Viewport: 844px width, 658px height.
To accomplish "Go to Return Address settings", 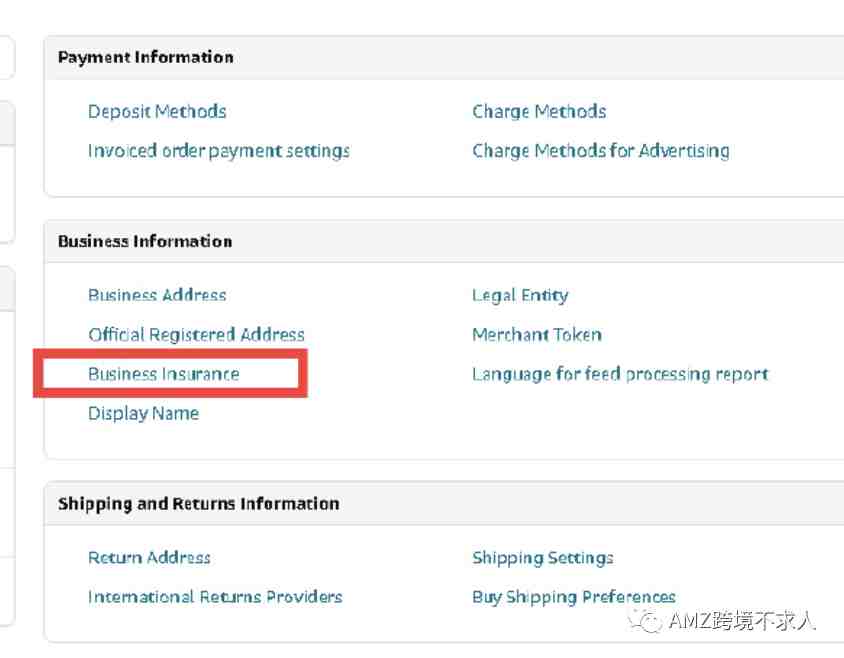I will tap(149, 557).
